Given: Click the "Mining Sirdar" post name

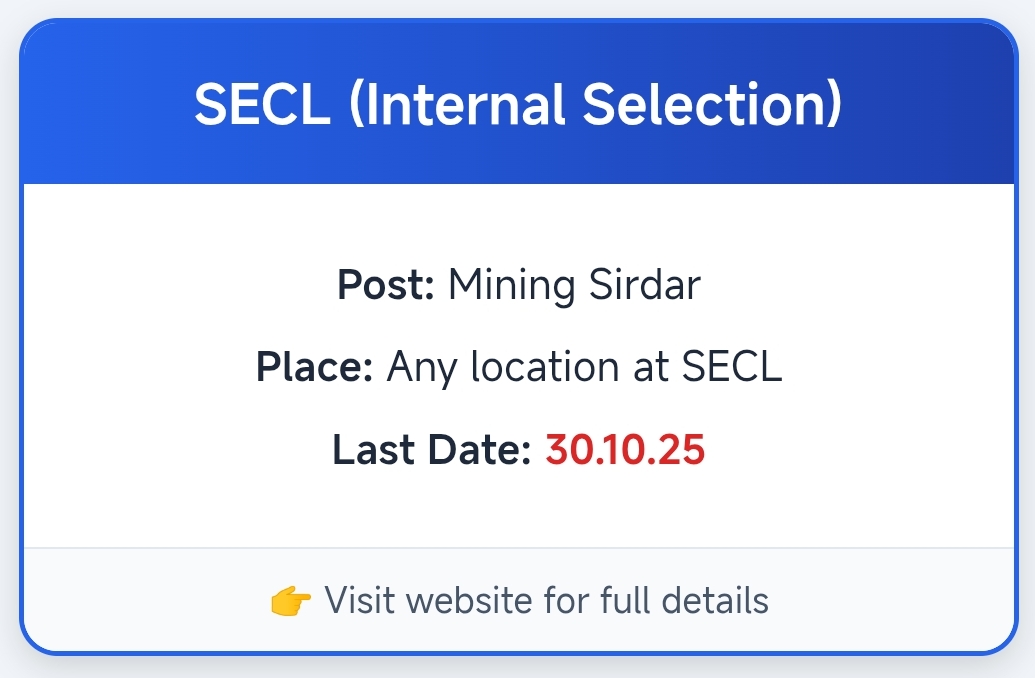Looking at the screenshot, I should pos(574,285).
